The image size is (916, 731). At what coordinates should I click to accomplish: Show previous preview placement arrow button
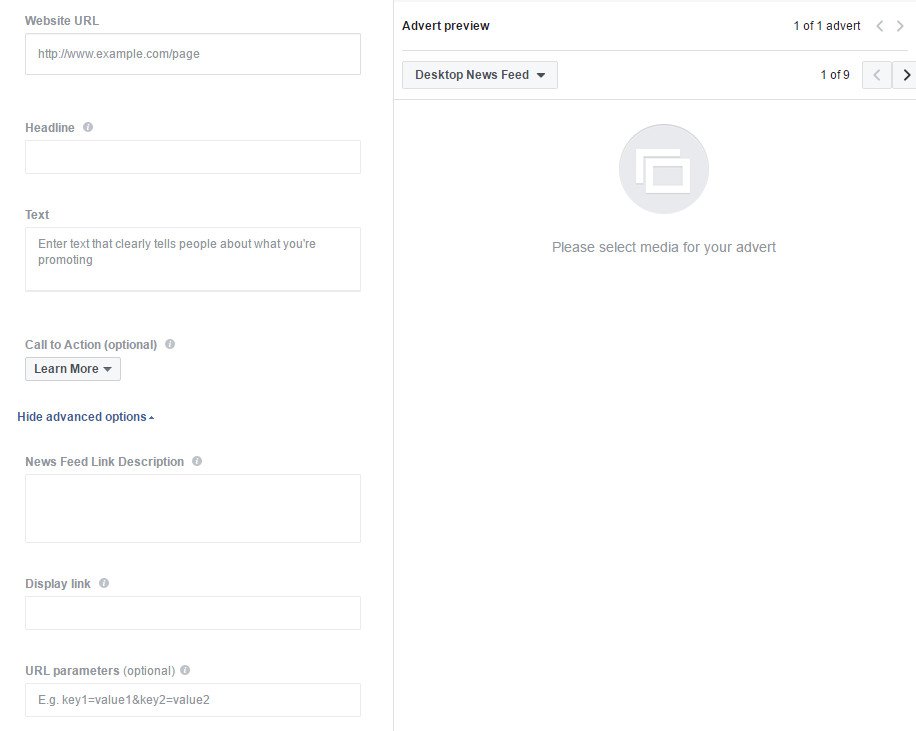tap(877, 75)
